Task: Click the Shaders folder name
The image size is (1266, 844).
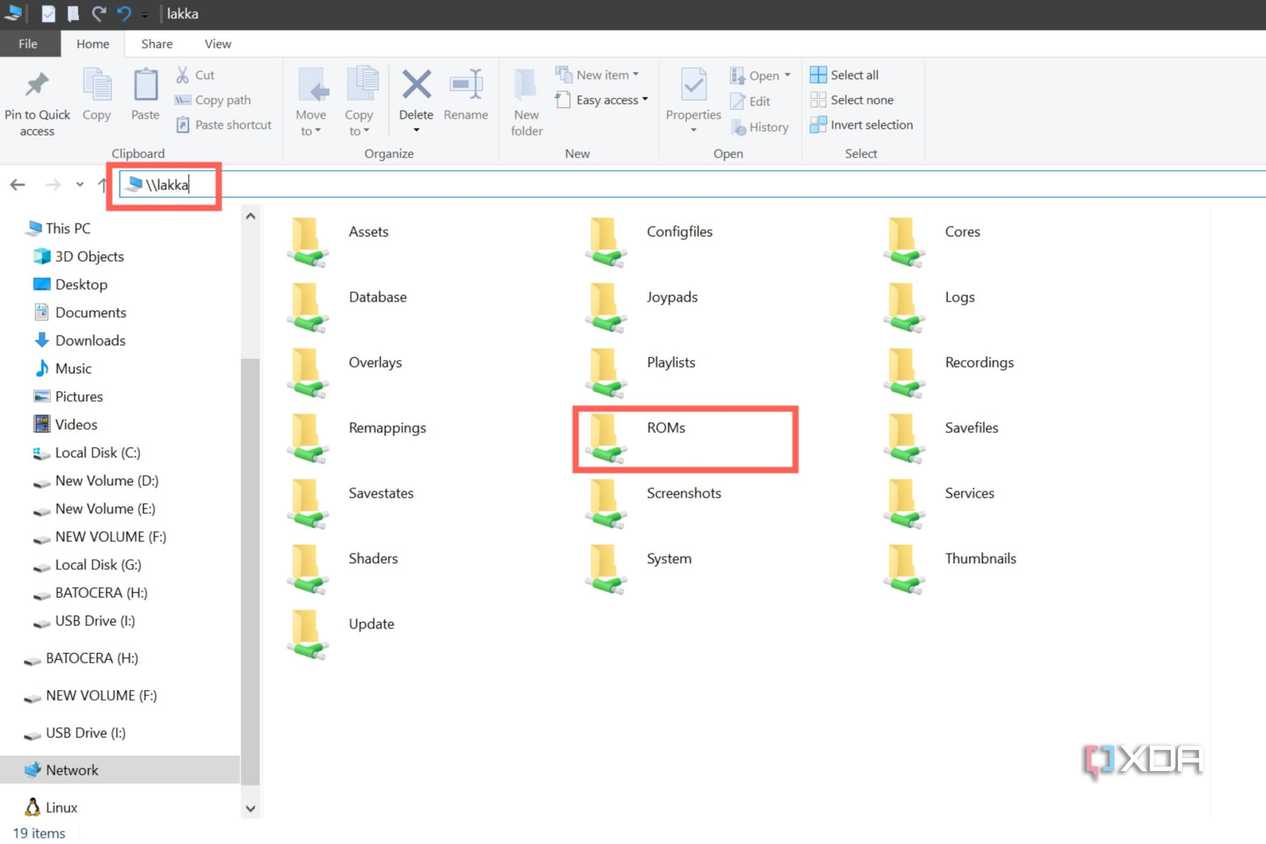Action: (373, 558)
